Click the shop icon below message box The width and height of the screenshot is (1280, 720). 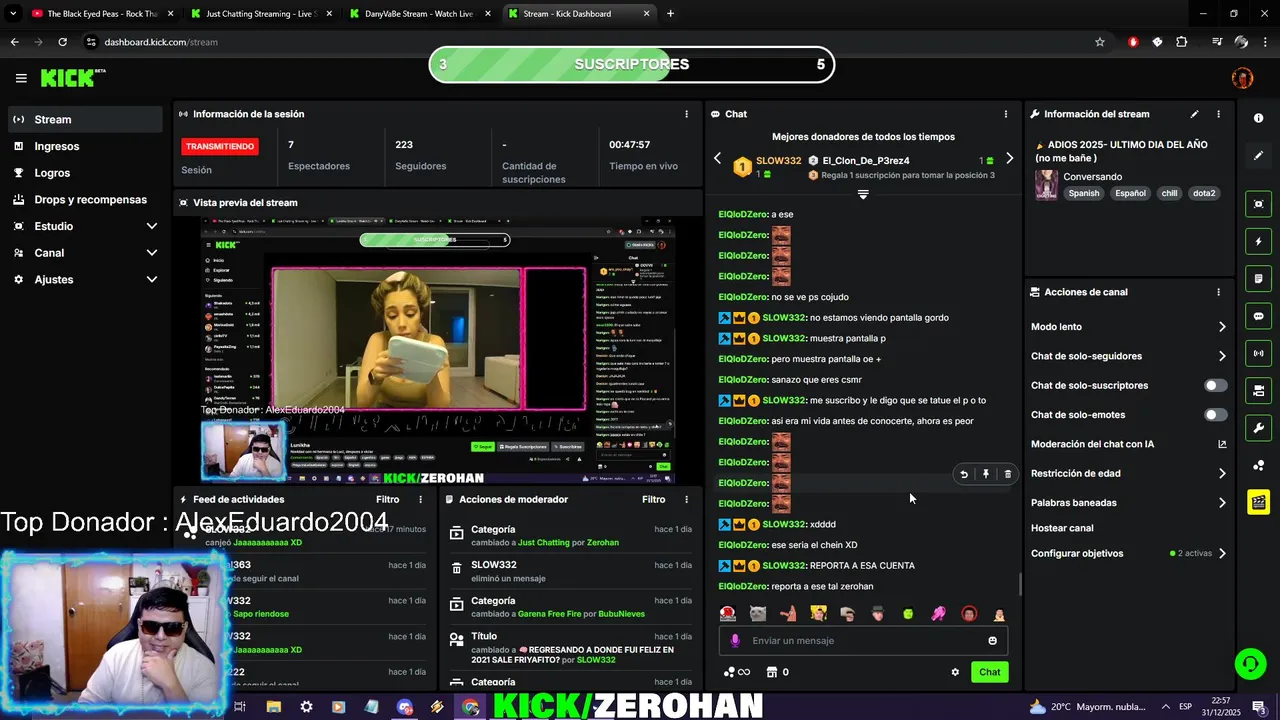click(x=772, y=672)
